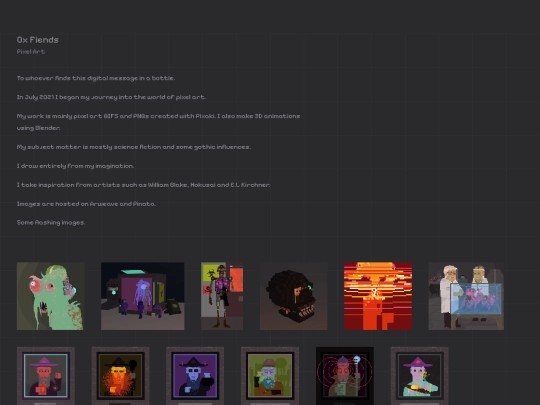Image resolution: width=540 pixels, height=405 pixels.
Task: Click the '0x Fiends' title text
Action: (x=38, y=40)
